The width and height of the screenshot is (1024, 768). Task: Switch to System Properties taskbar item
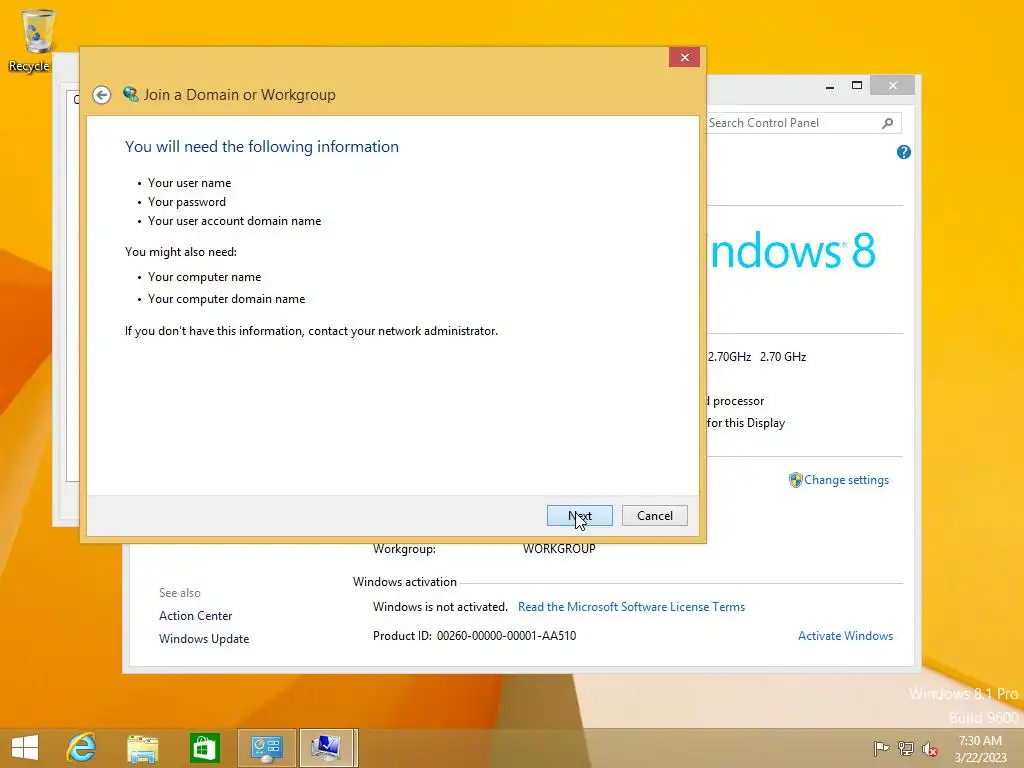327,748
